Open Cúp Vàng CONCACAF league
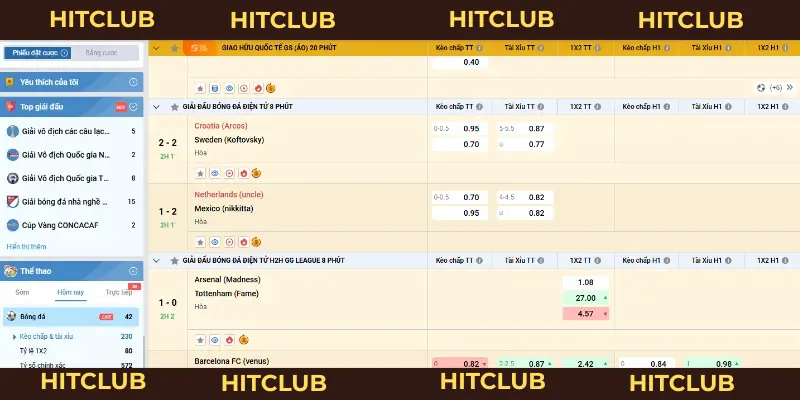800x400 pixels. click(x=71, y=225)
